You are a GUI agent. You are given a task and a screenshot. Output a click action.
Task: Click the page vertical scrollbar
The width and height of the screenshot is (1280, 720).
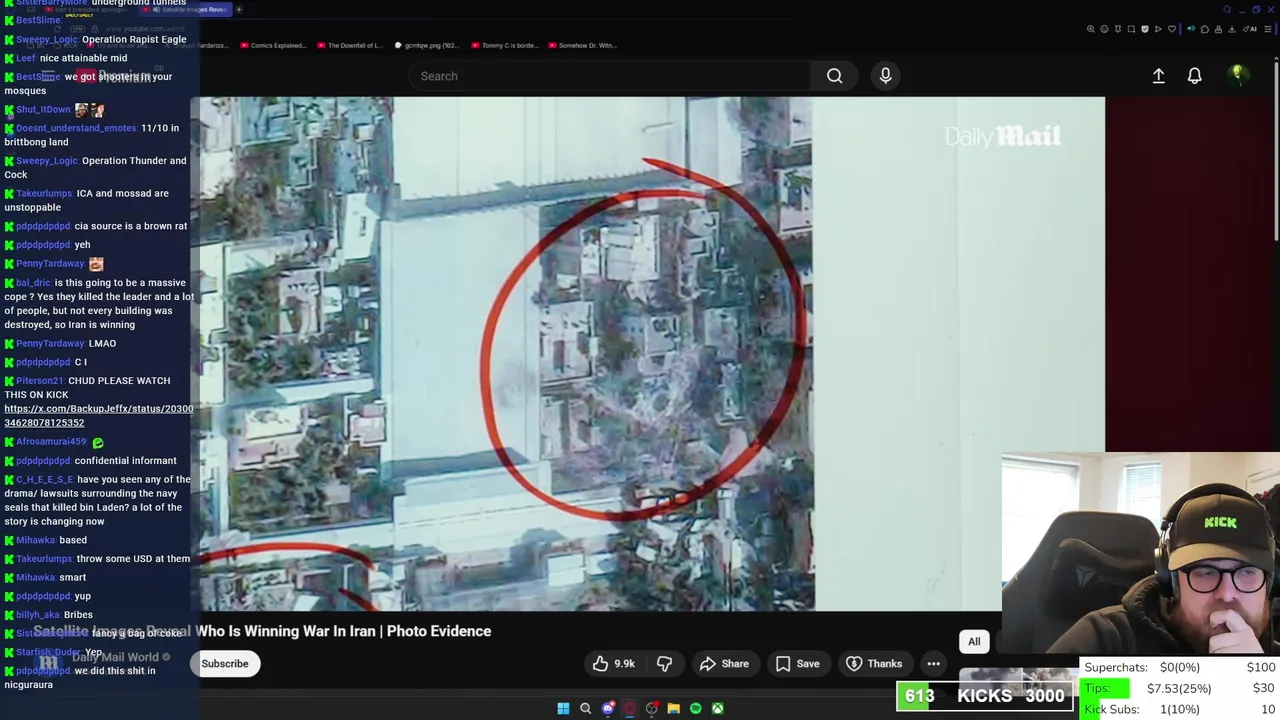click(1275, 150)
